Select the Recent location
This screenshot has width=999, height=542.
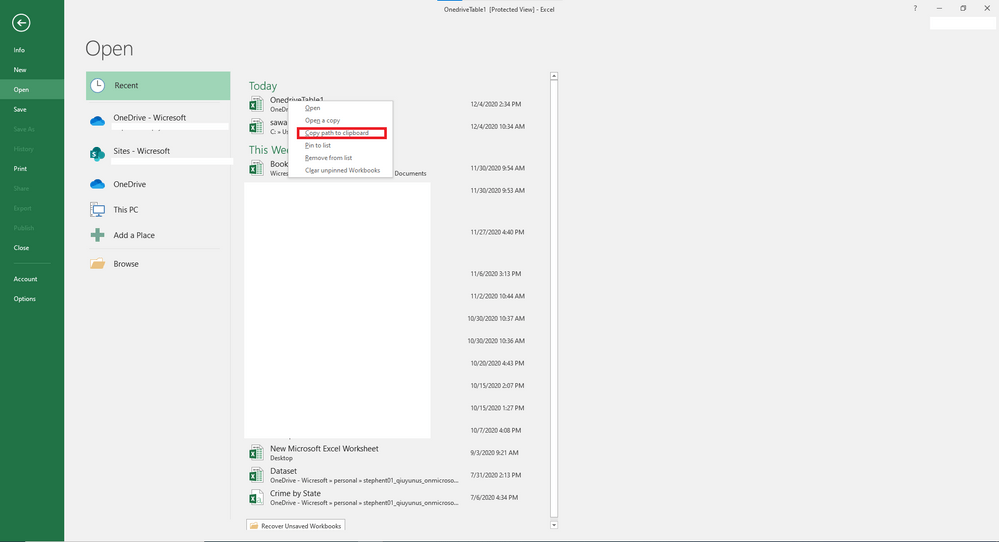158,85
